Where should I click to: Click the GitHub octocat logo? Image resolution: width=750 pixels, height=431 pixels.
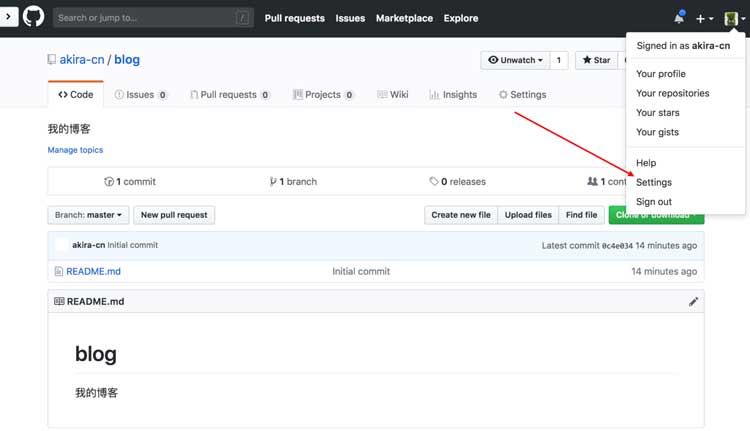coord(33,17)
